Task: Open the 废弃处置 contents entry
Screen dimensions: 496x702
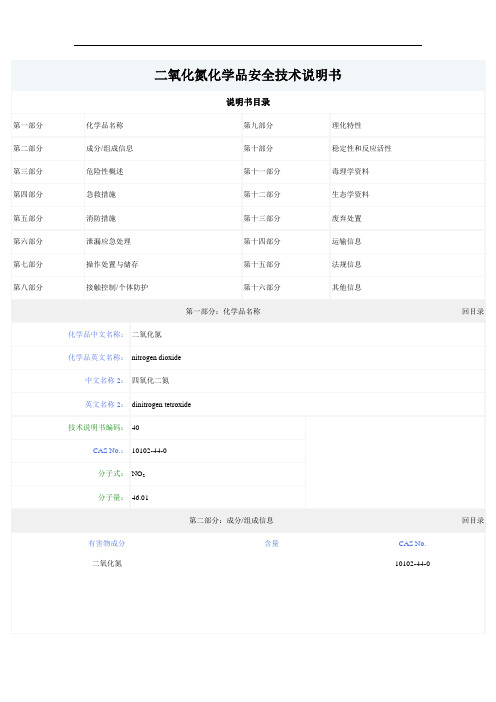Action: (346, 218)
